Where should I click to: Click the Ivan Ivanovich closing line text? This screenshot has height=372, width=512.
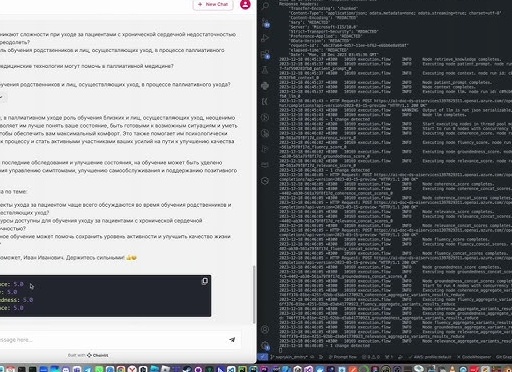tap(68, 258)
